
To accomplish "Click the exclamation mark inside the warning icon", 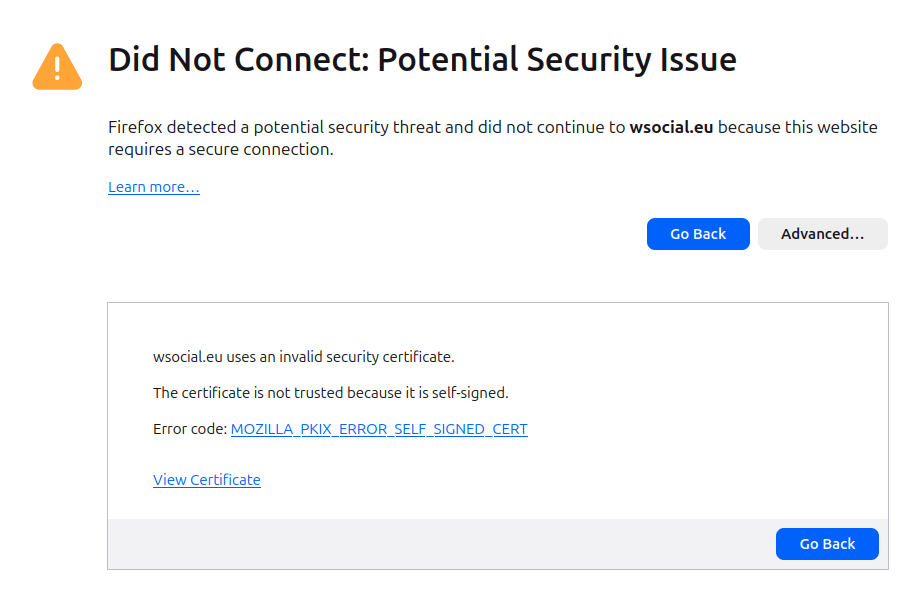I will tap(57, 68).
